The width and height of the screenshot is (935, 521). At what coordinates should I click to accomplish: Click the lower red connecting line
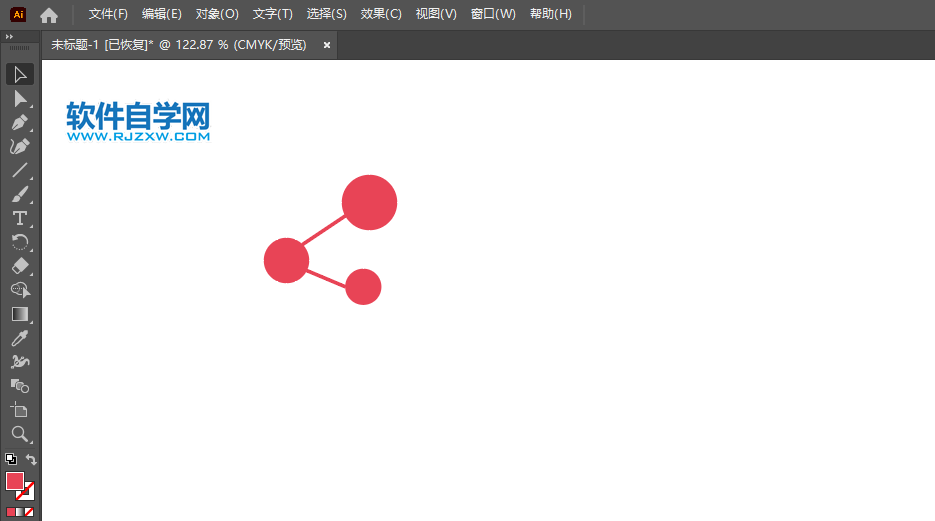[326, 279]
